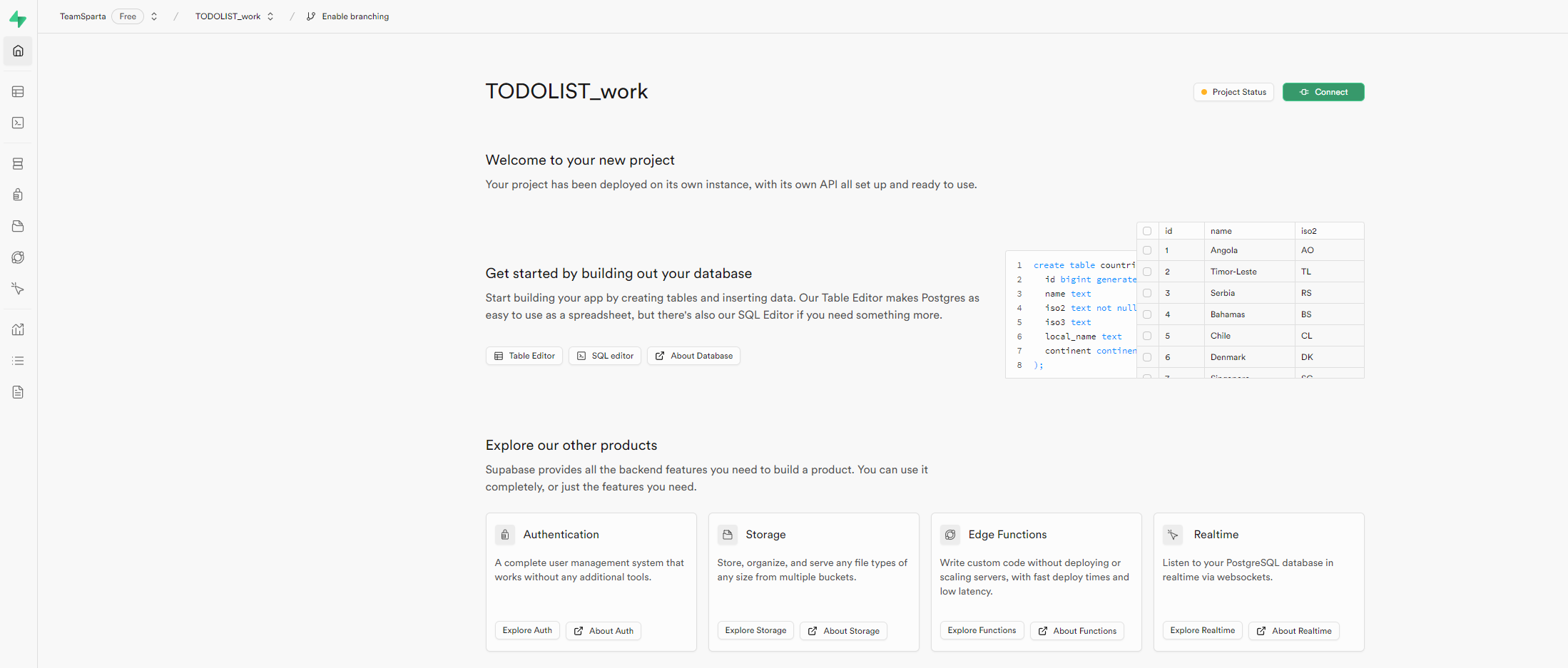1568x668 pixels.
Task: Click the 'iso2' column header
Action: (1330, 231)
